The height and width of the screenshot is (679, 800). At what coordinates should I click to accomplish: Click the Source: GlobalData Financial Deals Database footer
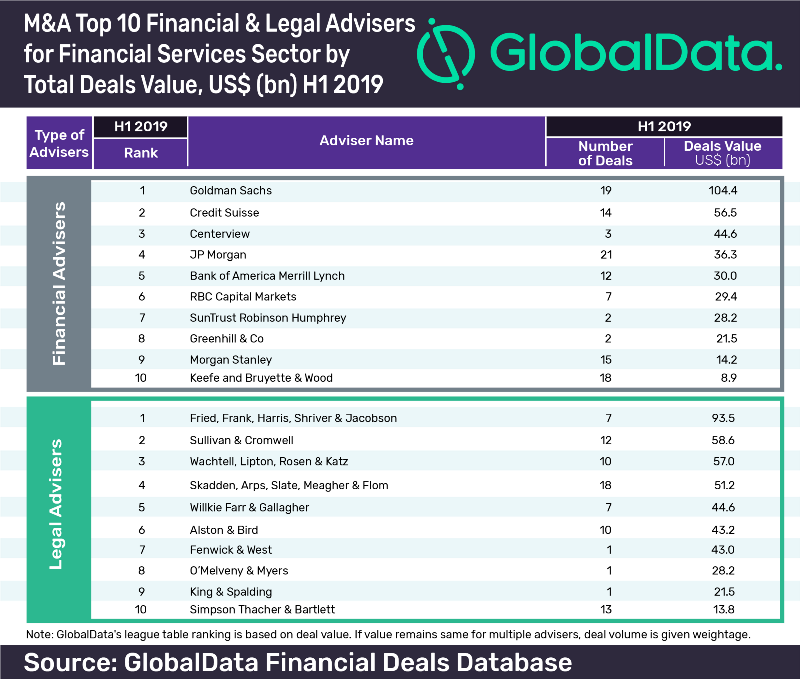[298, 661]
